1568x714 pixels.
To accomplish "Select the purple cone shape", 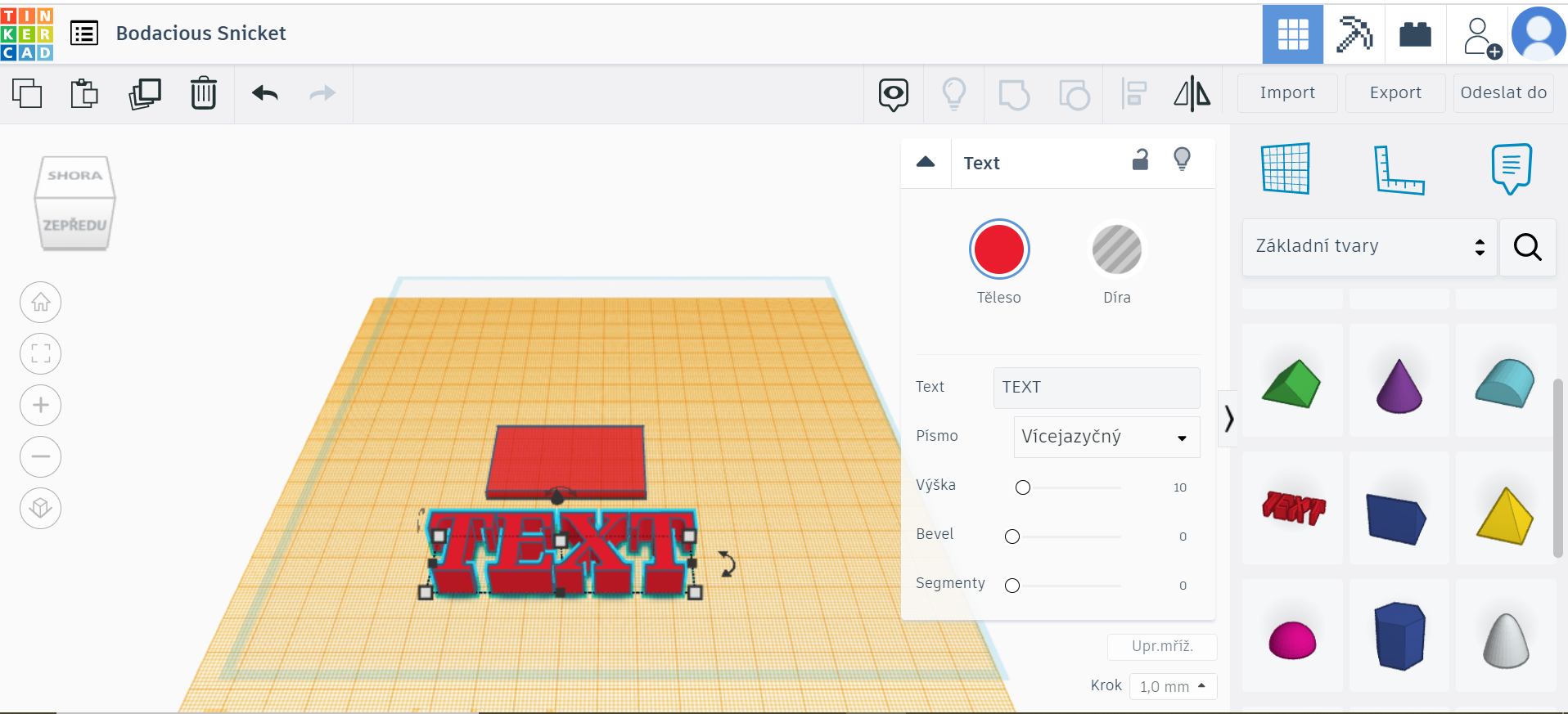I will coord(1399,385).
